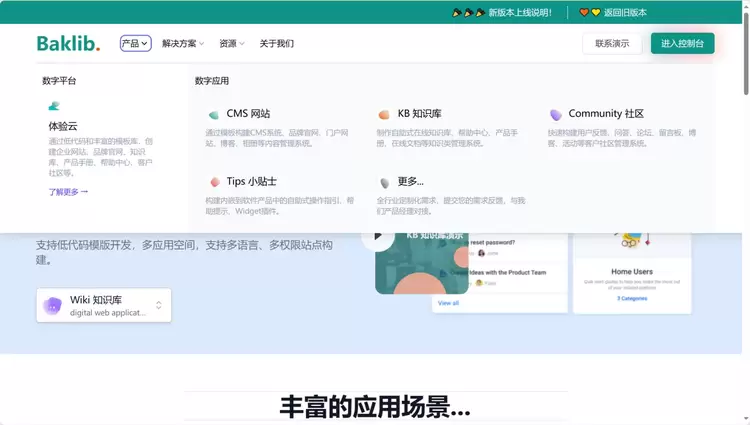Expand the 资源 dropdown
Viewport: 750px width, 425px height.
pos(232,43)
